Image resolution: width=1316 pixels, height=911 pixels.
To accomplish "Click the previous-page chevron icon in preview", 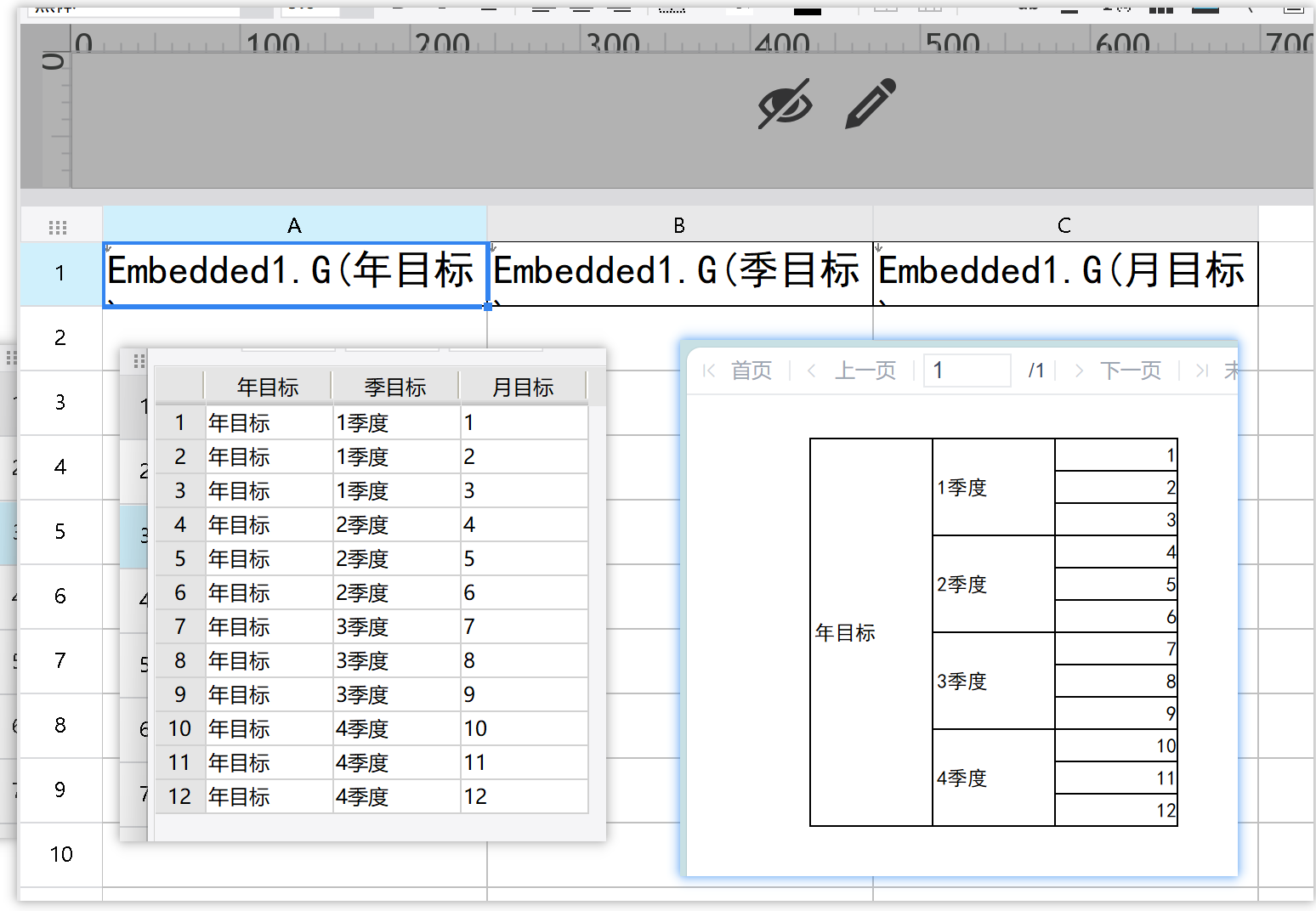I will [812, 371].
